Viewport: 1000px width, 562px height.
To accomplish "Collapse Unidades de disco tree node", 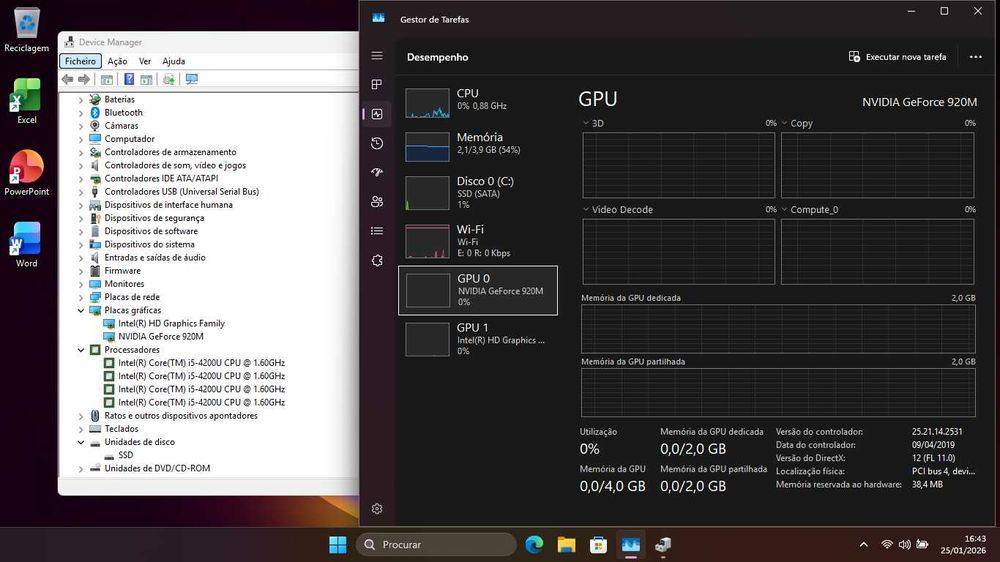I will click(81, 442).
